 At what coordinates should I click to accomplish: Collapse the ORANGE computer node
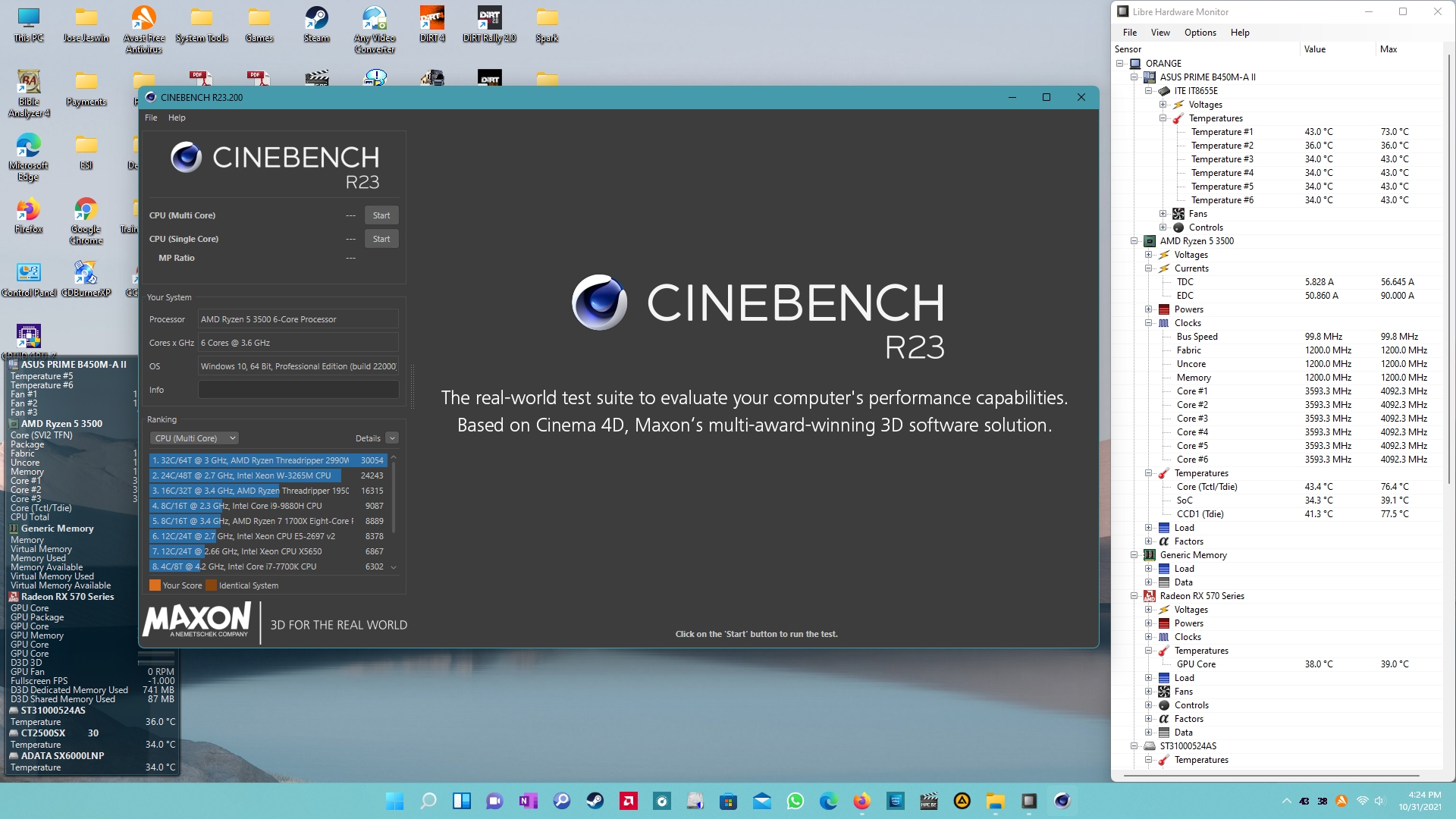tap(1119, 64)
